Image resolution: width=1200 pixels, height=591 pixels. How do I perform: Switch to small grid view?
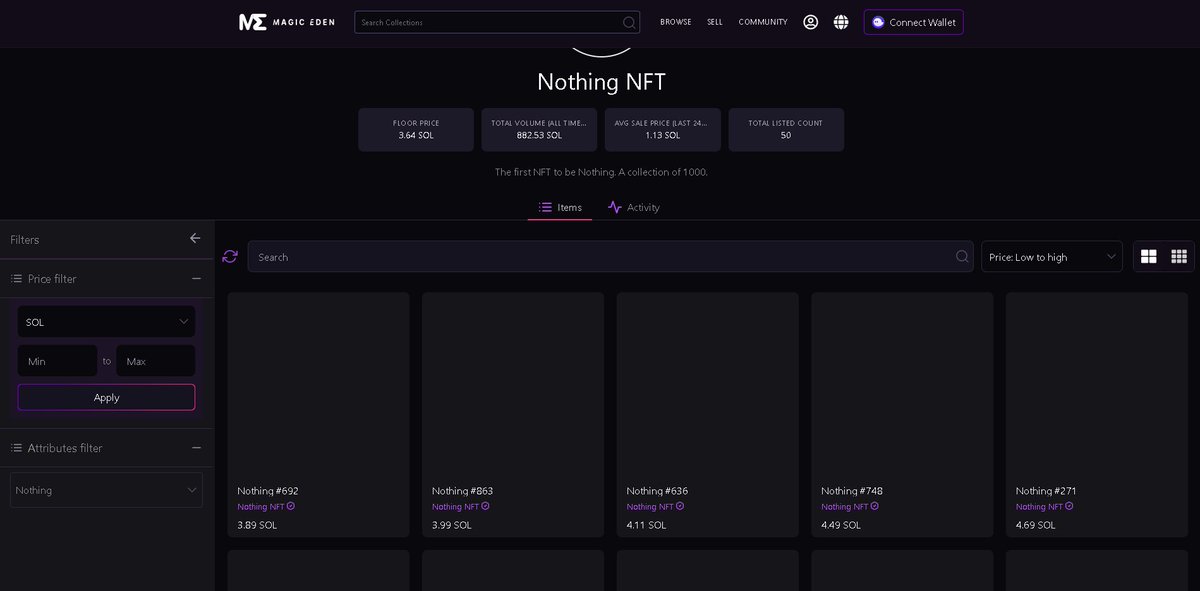click(x=1179, y=256)
